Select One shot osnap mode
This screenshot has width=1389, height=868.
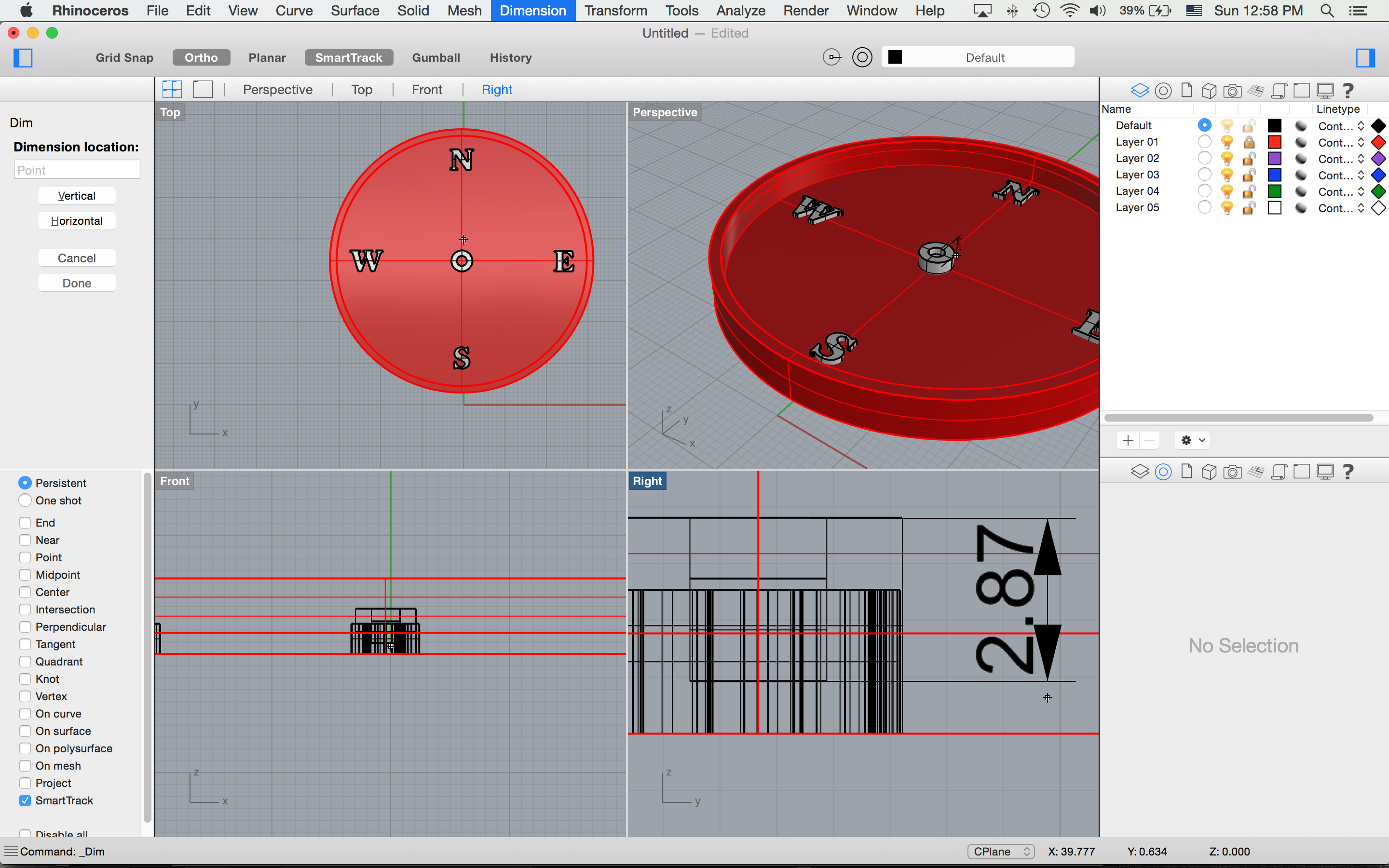(x=25, y=501)
